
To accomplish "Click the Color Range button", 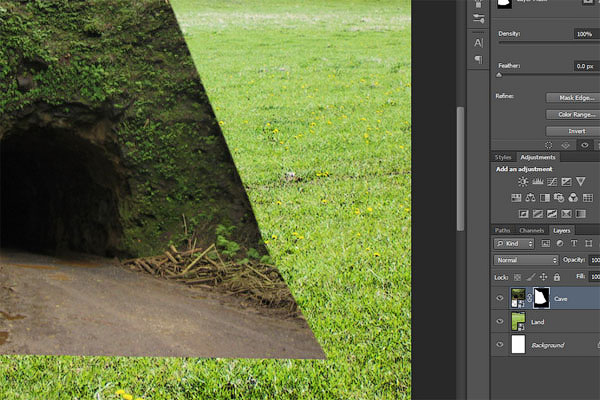I will (573, 114).
